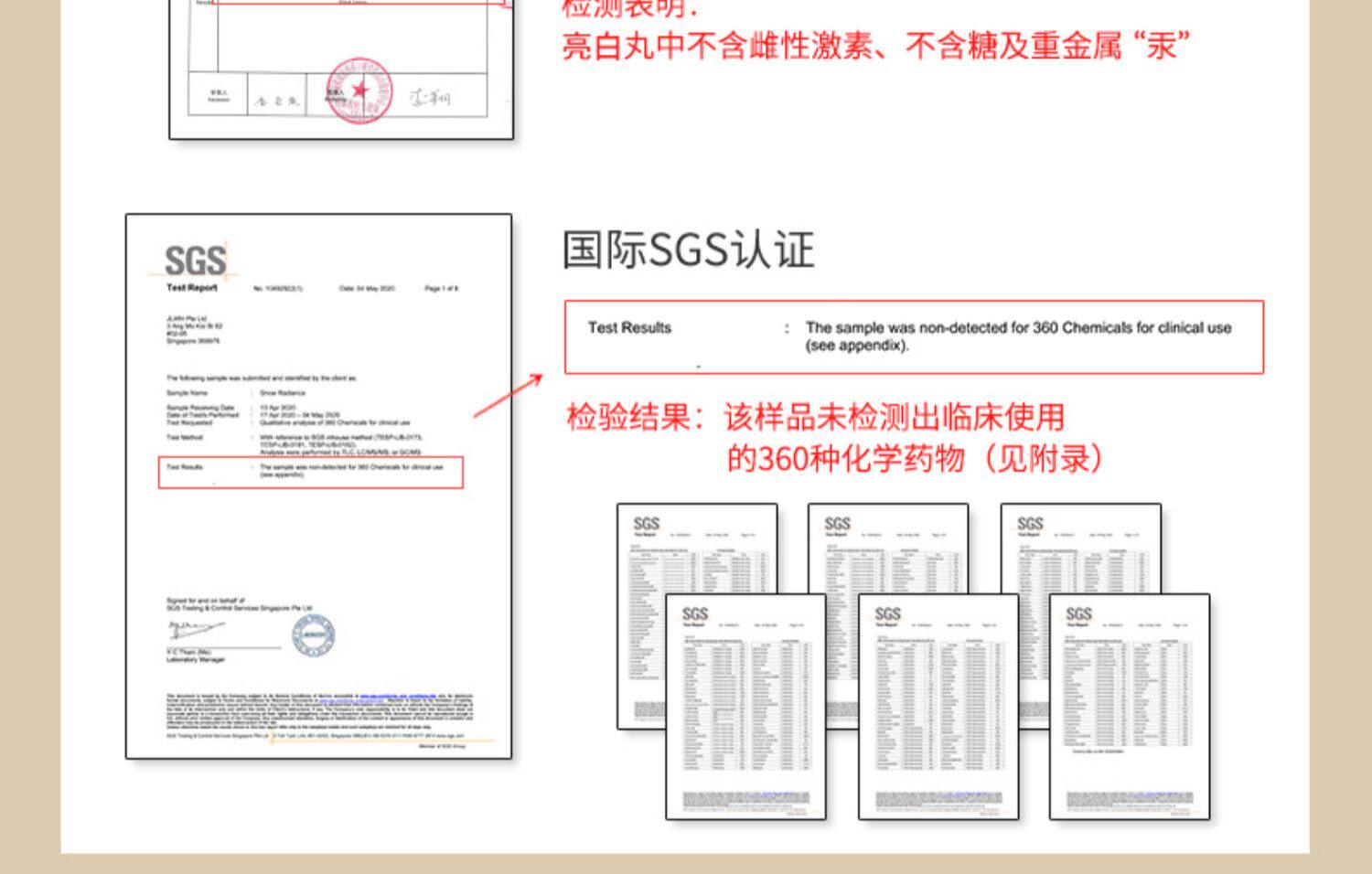Click the round blue stamp on the SGS report
1372x874 pixels.
pyautogui.click(x=314, y=635)
